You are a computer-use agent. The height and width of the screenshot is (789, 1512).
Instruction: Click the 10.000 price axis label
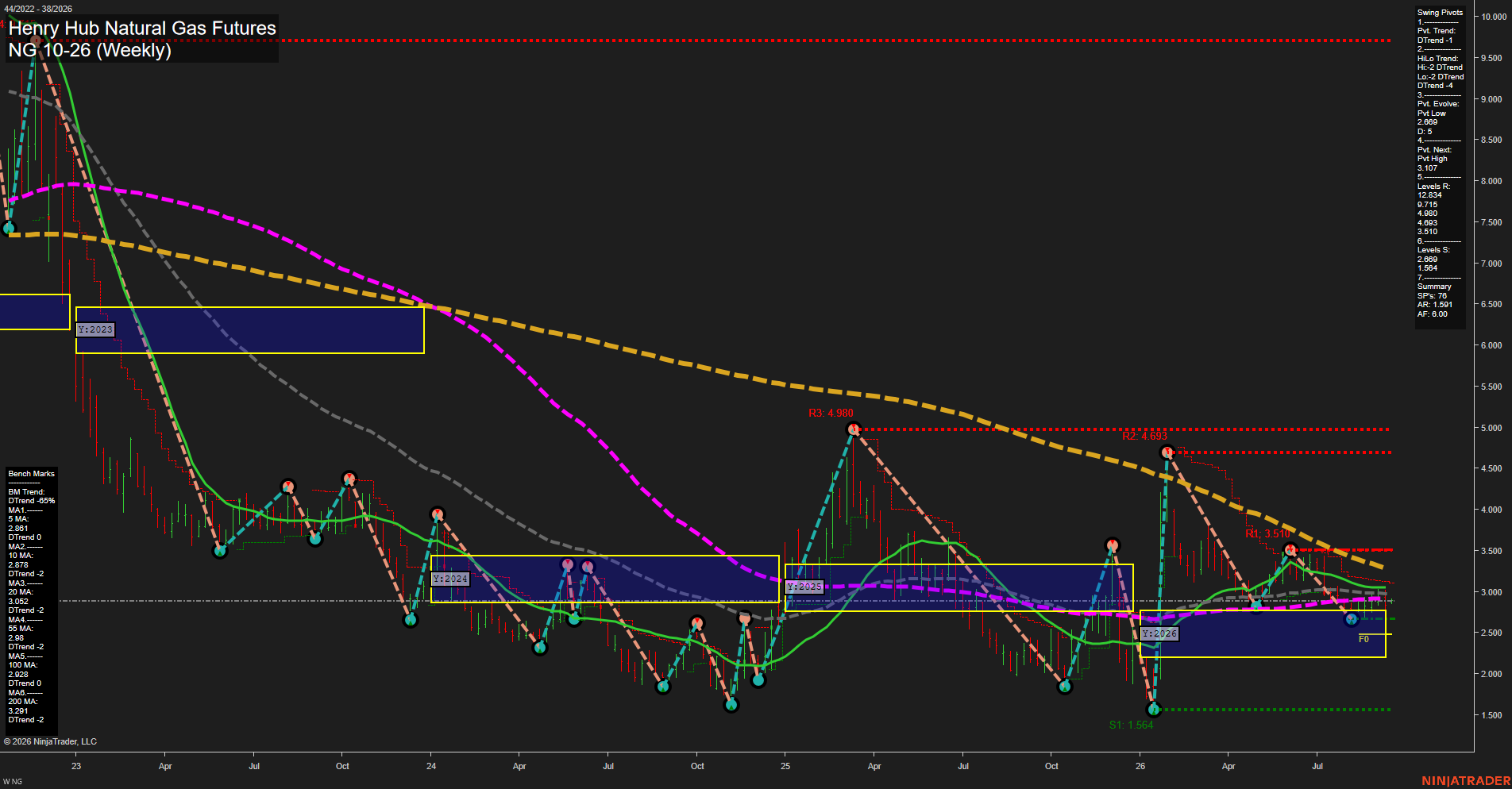point(1494,17)
